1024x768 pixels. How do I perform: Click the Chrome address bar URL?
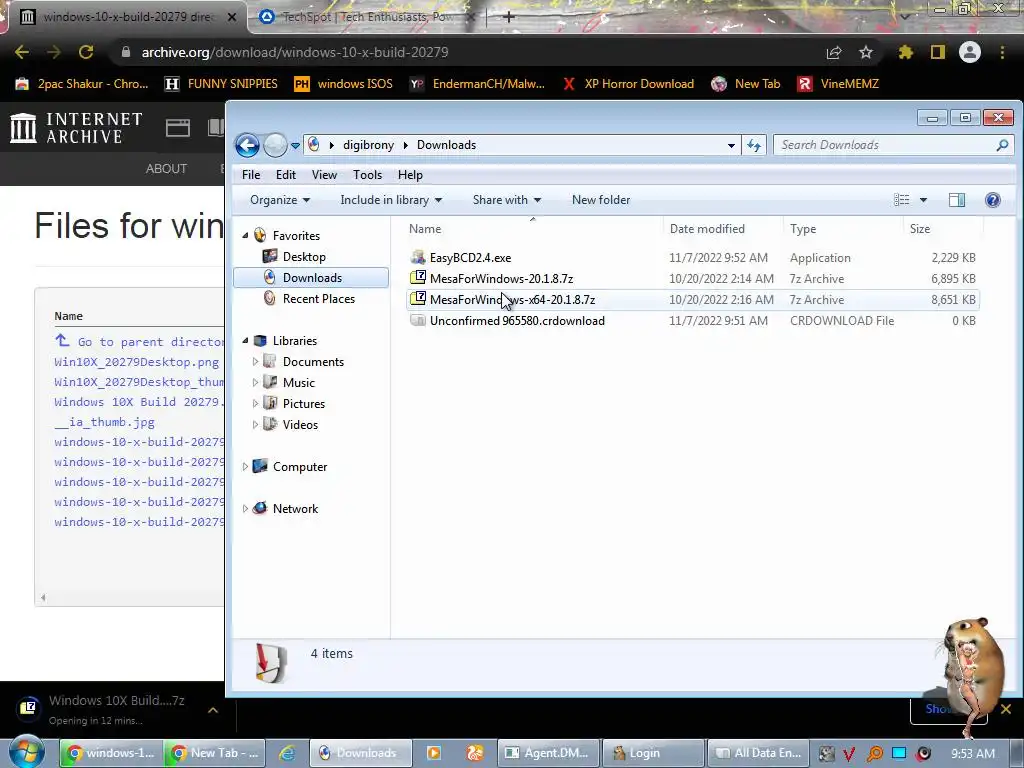pos(295,52)
